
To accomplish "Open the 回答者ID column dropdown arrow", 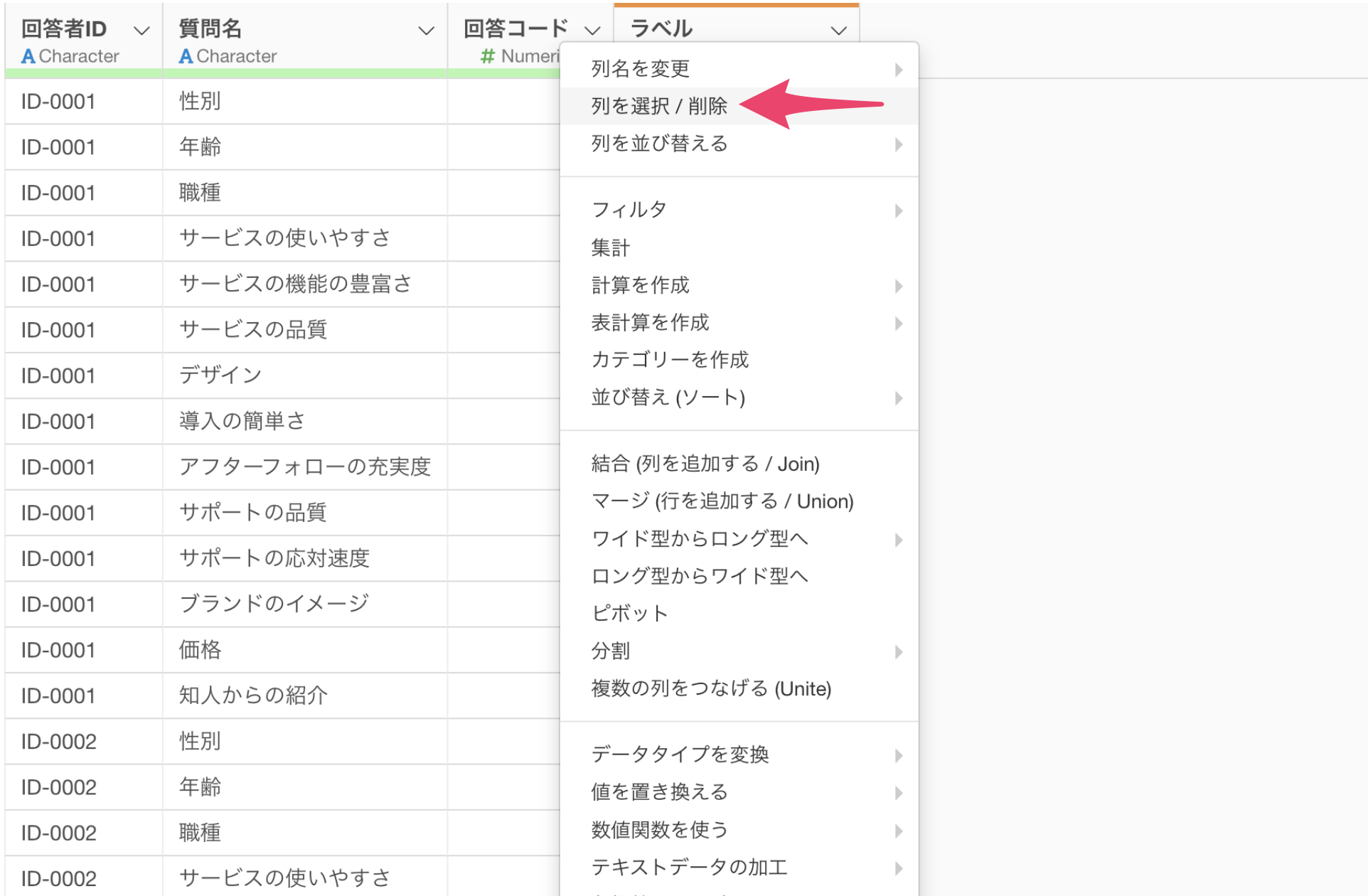I will pos(141,31).
